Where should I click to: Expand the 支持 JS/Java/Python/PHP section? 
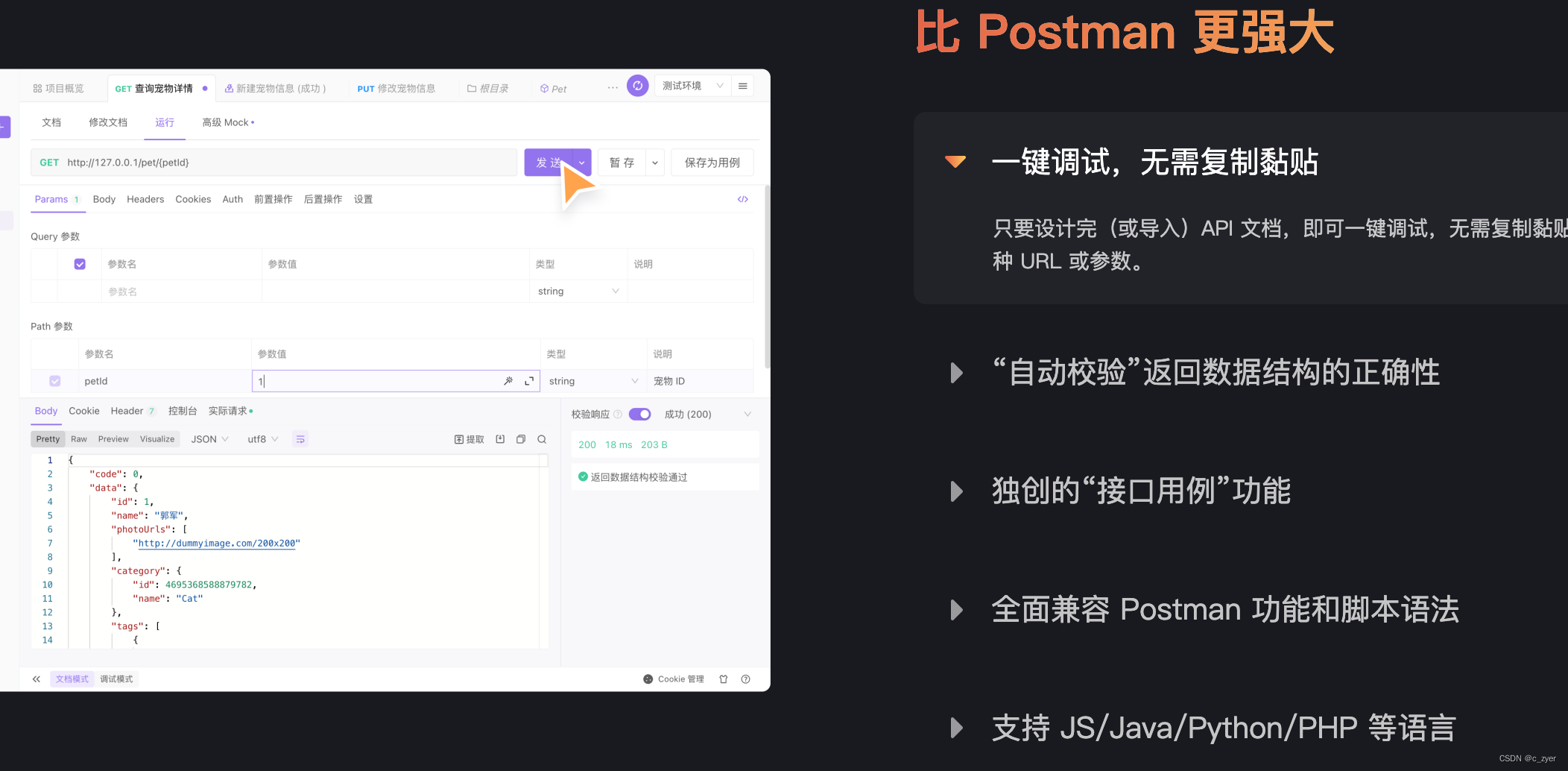coord(957,728)
